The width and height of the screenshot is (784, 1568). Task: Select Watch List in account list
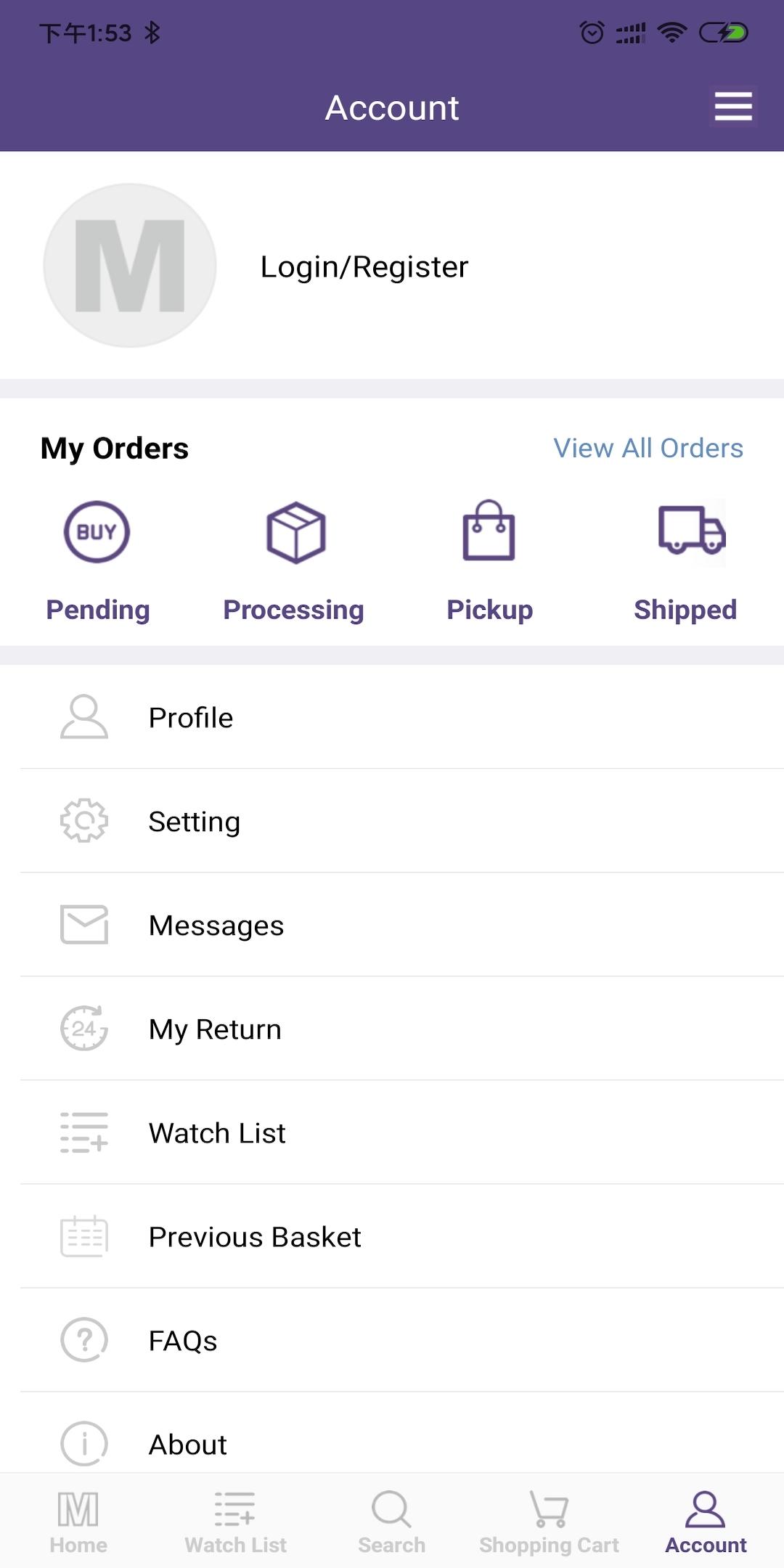217,1132
